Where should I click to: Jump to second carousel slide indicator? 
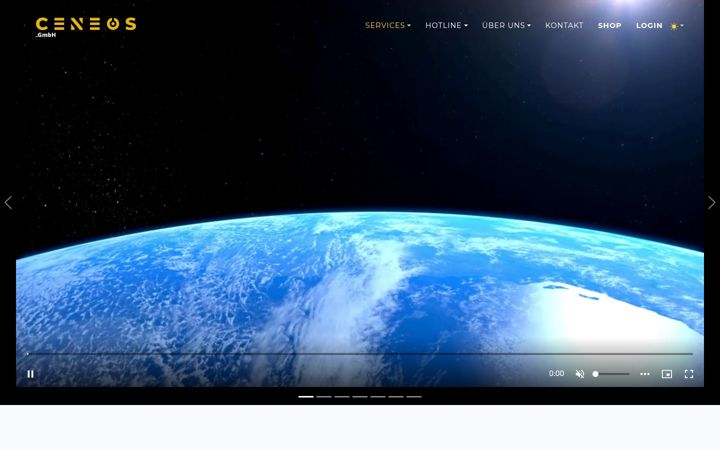(x=324, y=396)
